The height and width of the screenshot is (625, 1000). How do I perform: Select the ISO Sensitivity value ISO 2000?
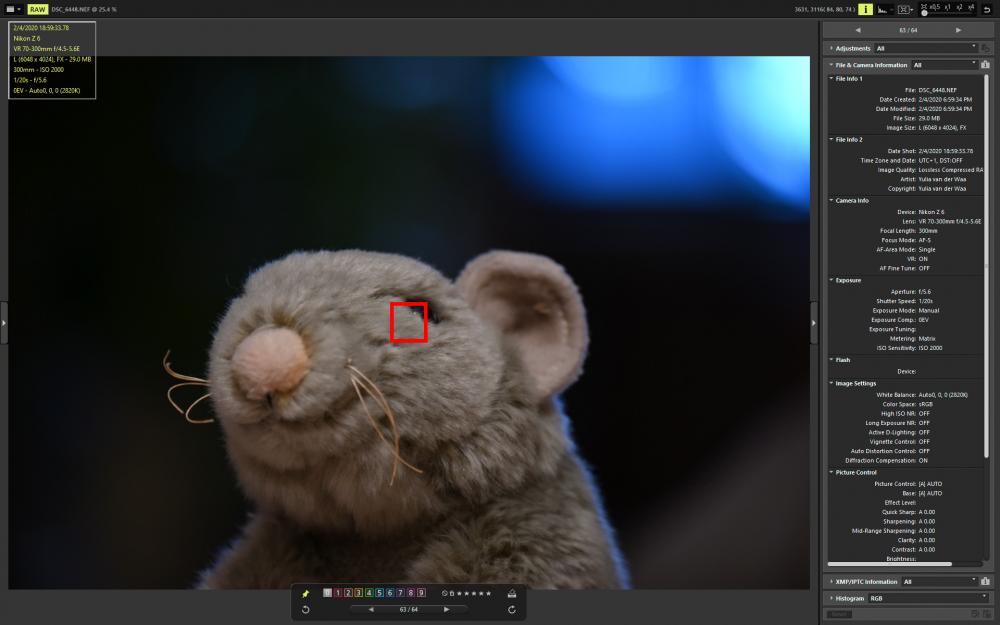coord(930,348)
